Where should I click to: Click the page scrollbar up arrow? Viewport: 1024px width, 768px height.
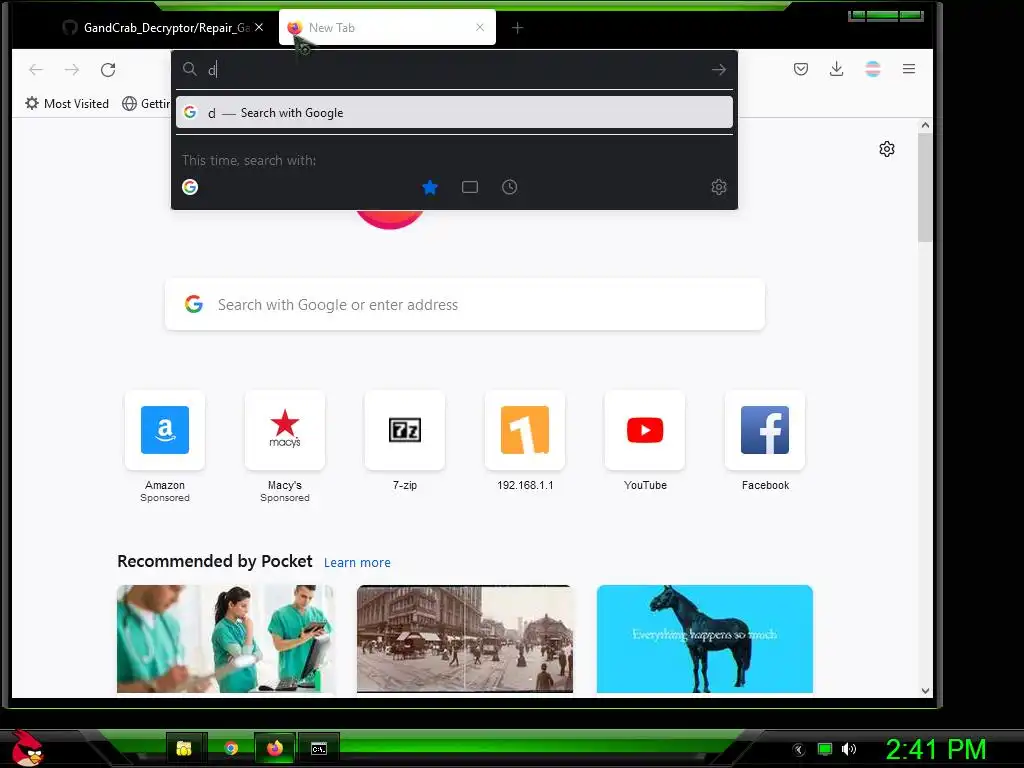click(x=925, y=125)
